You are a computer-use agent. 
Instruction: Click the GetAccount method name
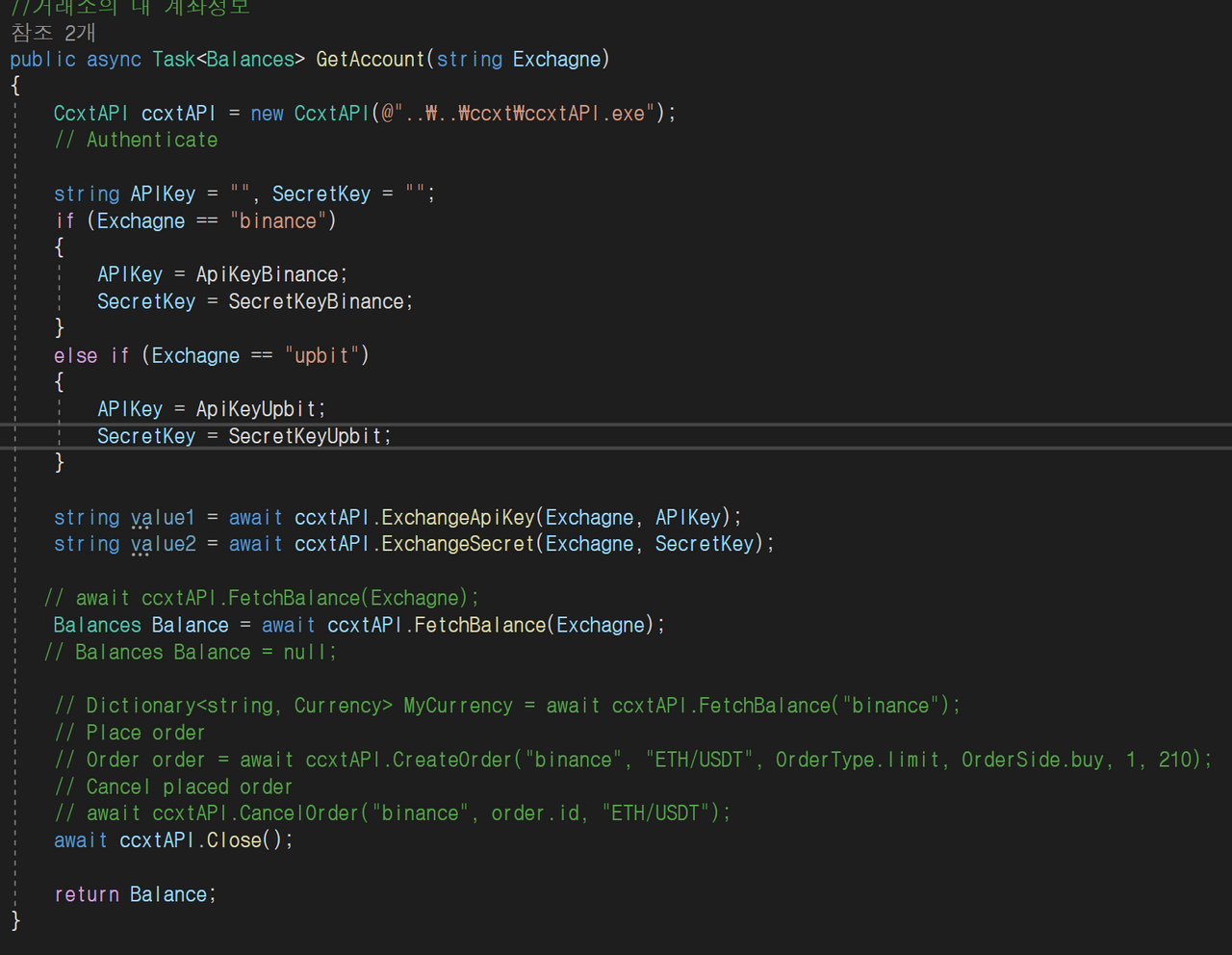(x=370, y=60)
